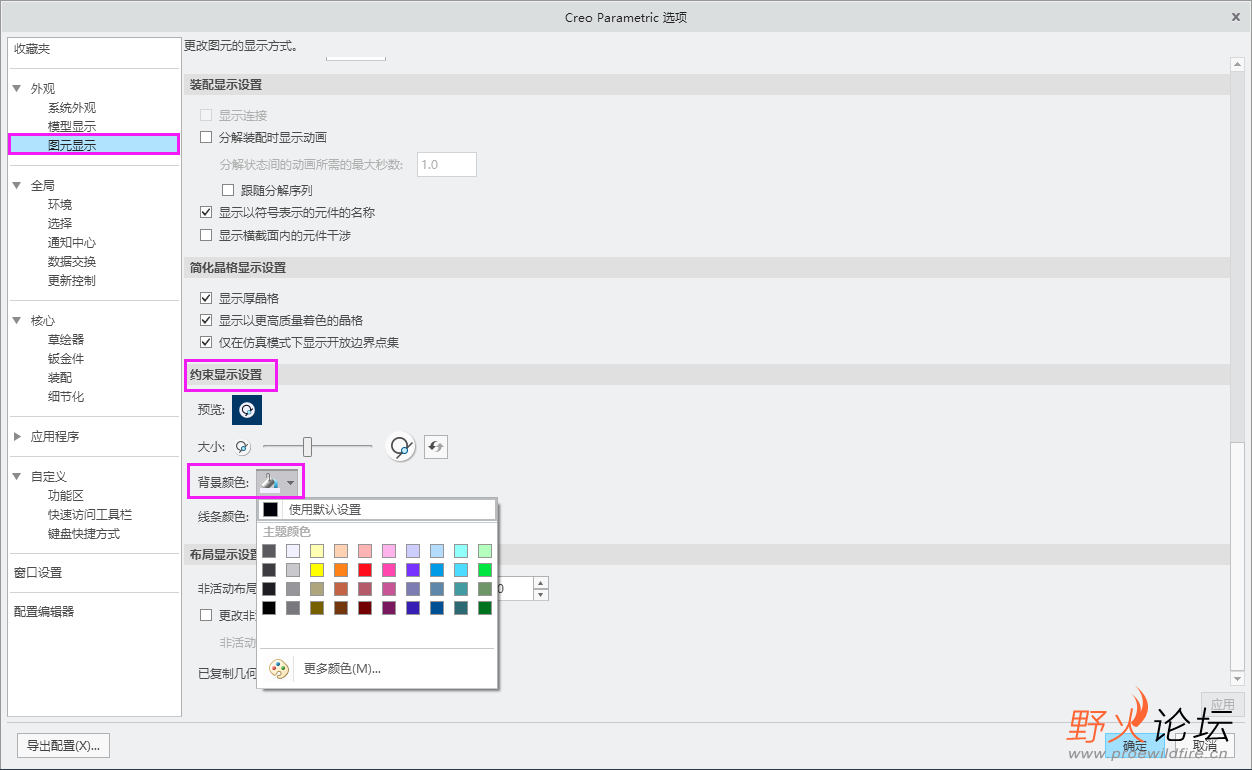Click the scrollbar up arrow
The width and height of the screenshot is (1252, 770).
click(x=1237, y=64)
